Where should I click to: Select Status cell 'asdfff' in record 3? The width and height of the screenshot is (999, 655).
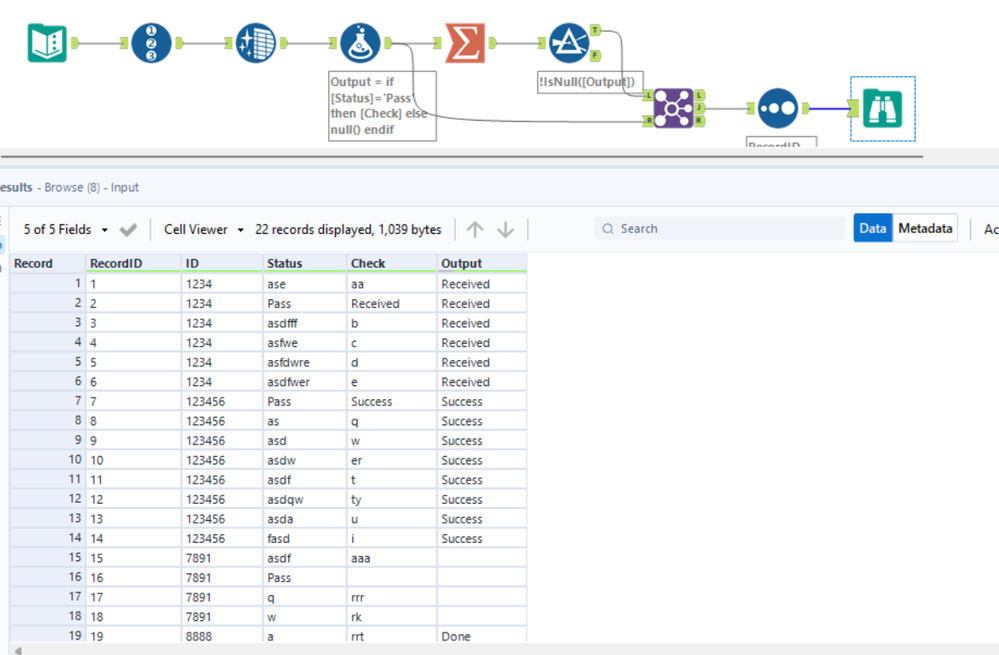(305, 323)
